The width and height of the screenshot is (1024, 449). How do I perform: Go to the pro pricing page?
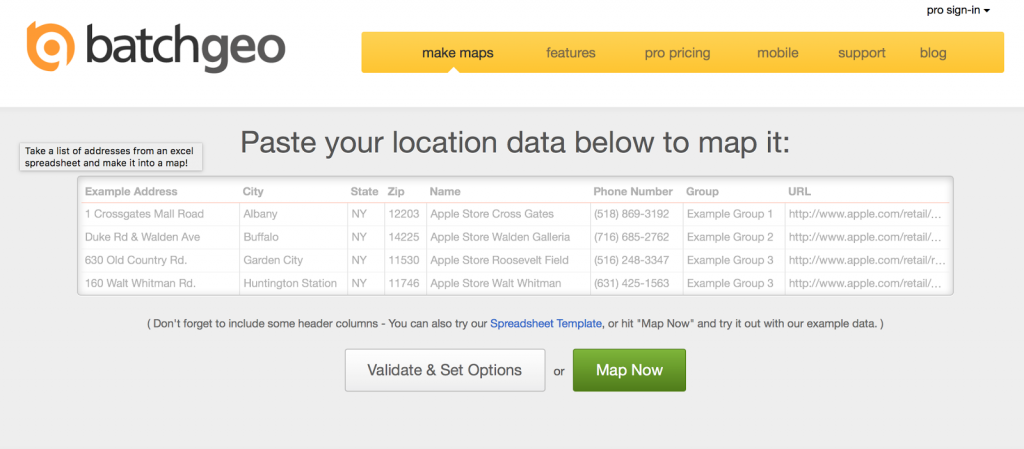(x=677, y=53)
